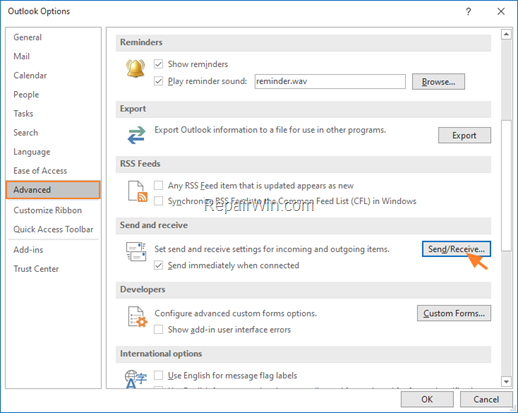Screen dimensions: 518x413
Task: Click the RSS Feeds section header
Action: click(x=303, y=164)
